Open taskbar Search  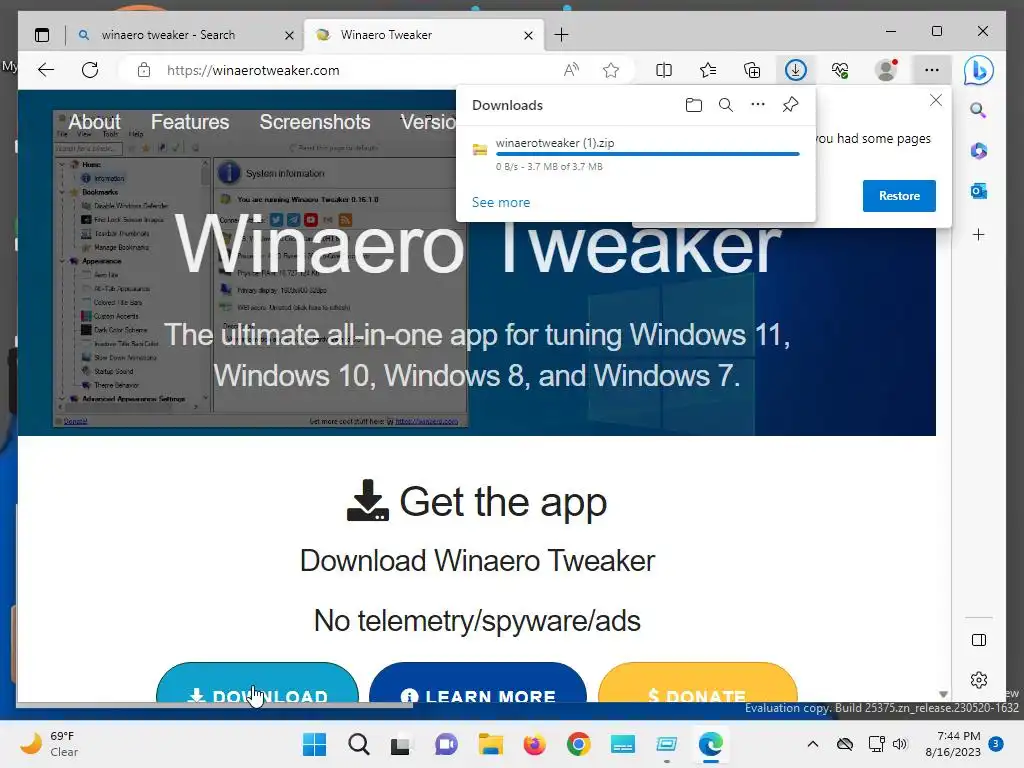[x=359, y=744]
